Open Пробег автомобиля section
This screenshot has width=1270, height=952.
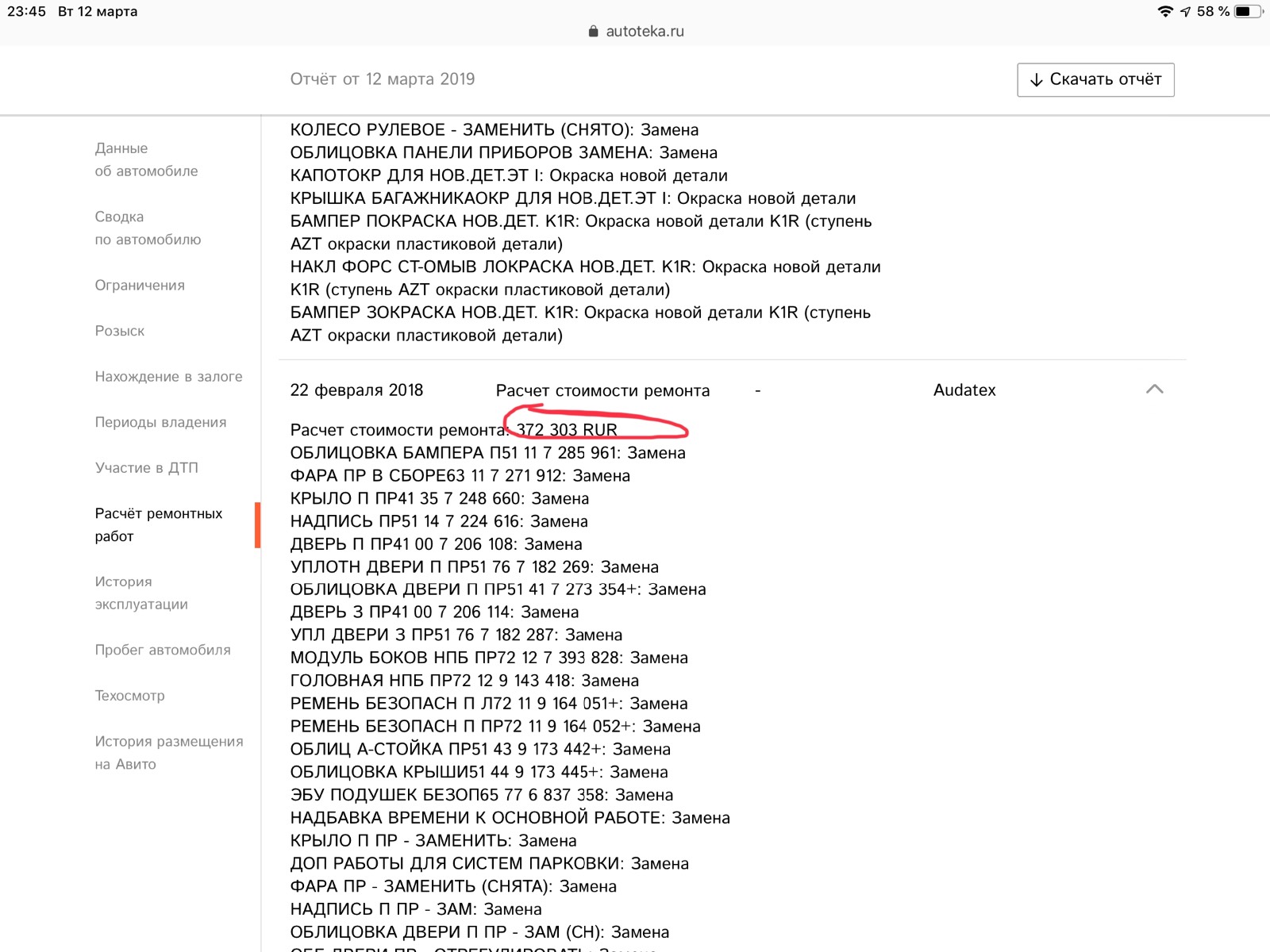163,650
